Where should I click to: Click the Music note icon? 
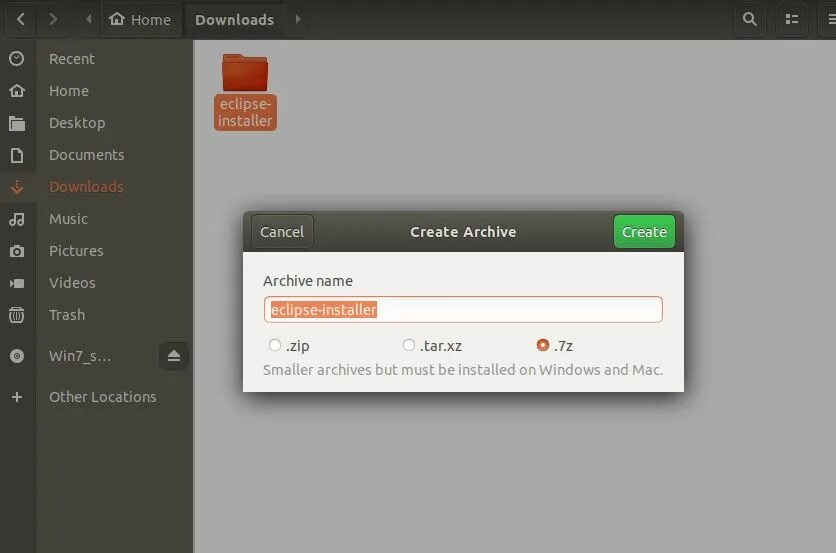point(17,219)
